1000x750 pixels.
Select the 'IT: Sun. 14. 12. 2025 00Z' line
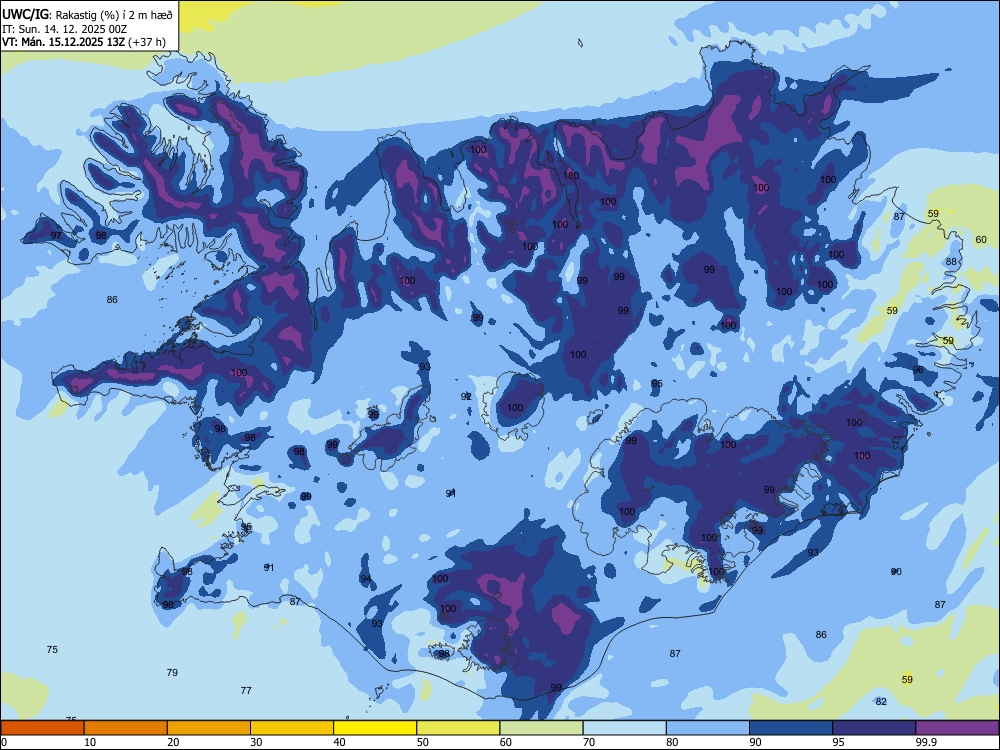point(64,29)
